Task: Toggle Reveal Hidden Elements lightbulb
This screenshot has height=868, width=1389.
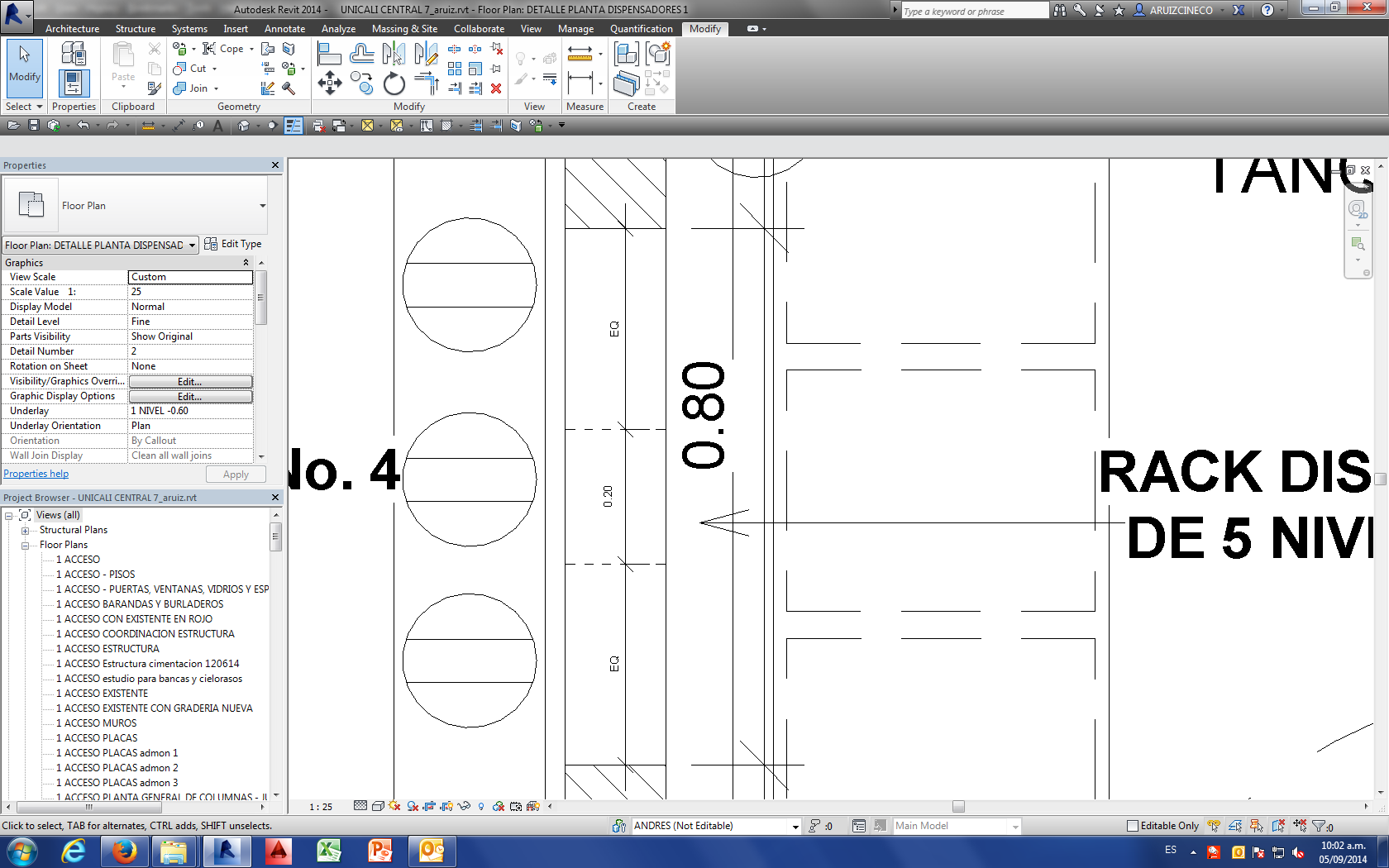Action: pyautogui.click(x=481, y=806)
